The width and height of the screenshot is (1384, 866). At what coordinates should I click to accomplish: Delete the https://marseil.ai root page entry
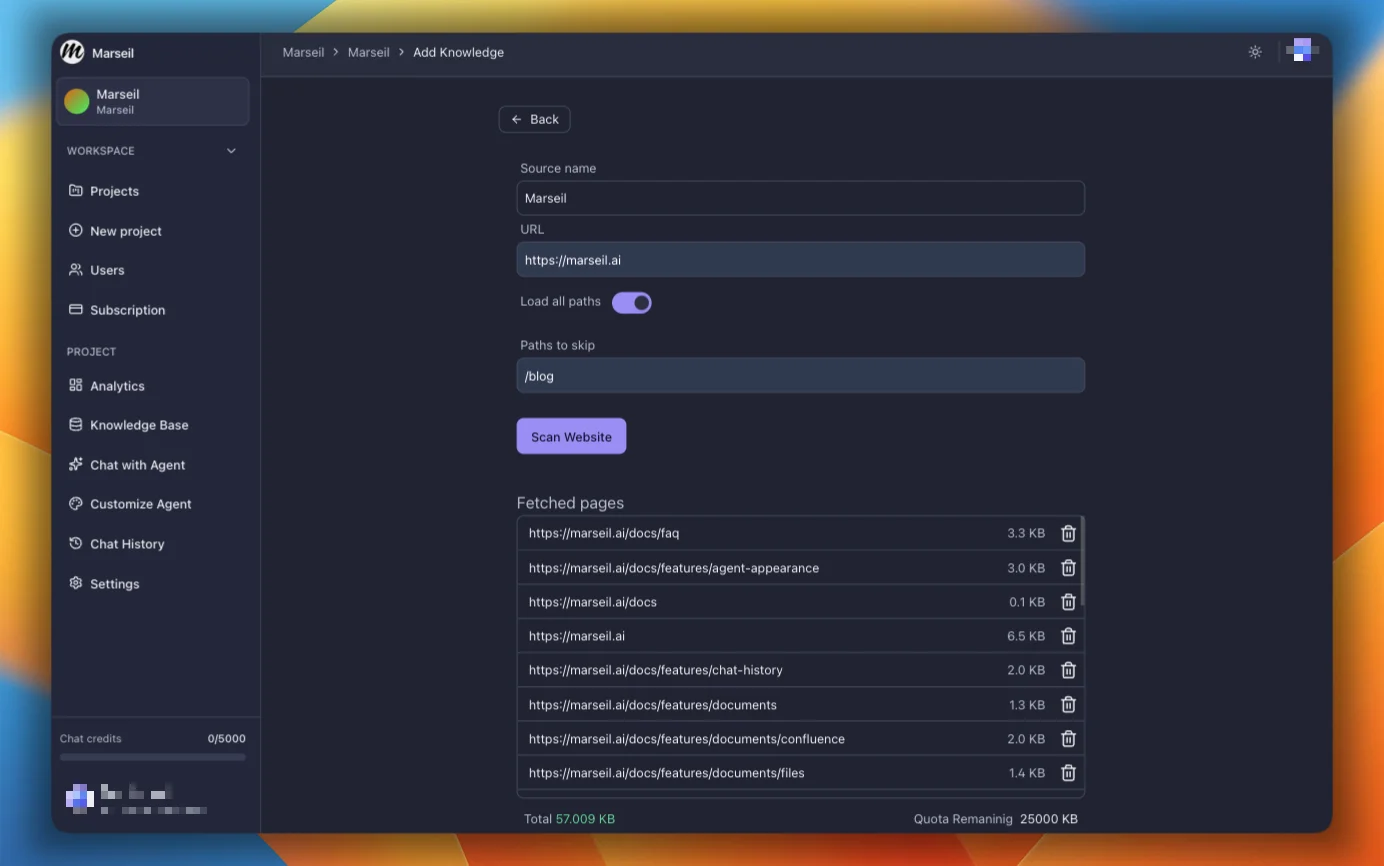point(1068,636)
